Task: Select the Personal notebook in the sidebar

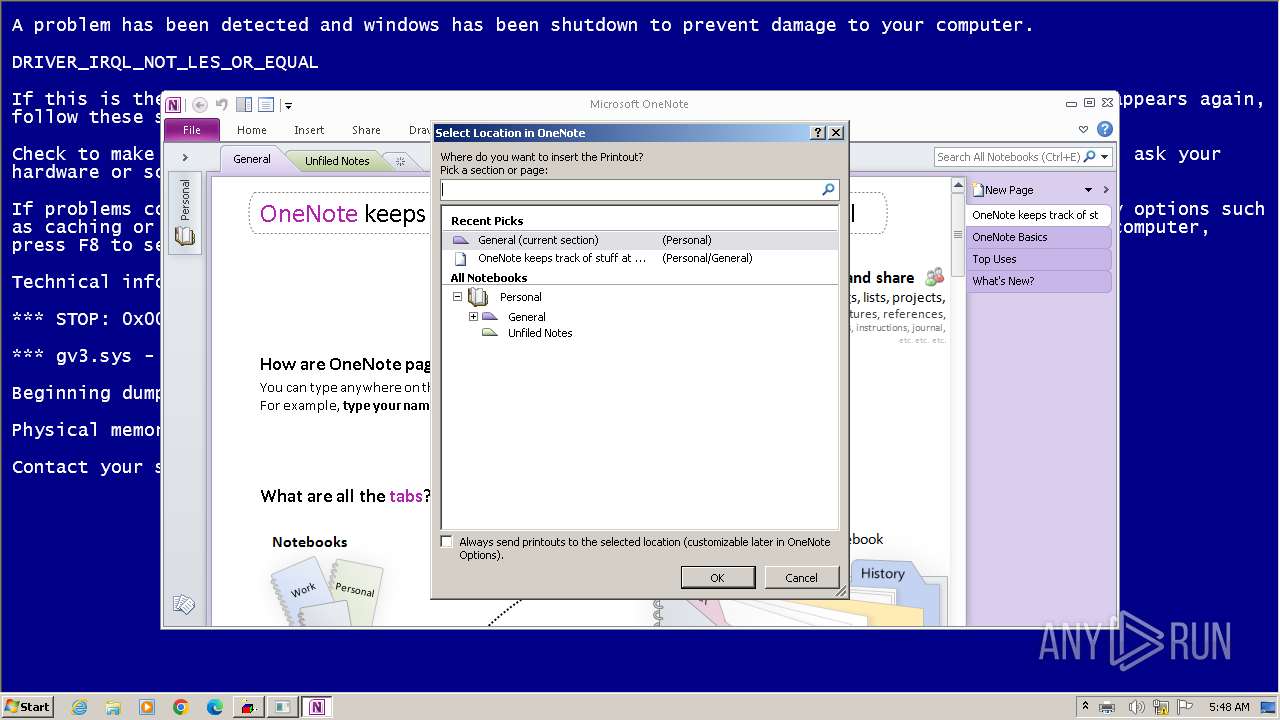Action: [185, 212]
